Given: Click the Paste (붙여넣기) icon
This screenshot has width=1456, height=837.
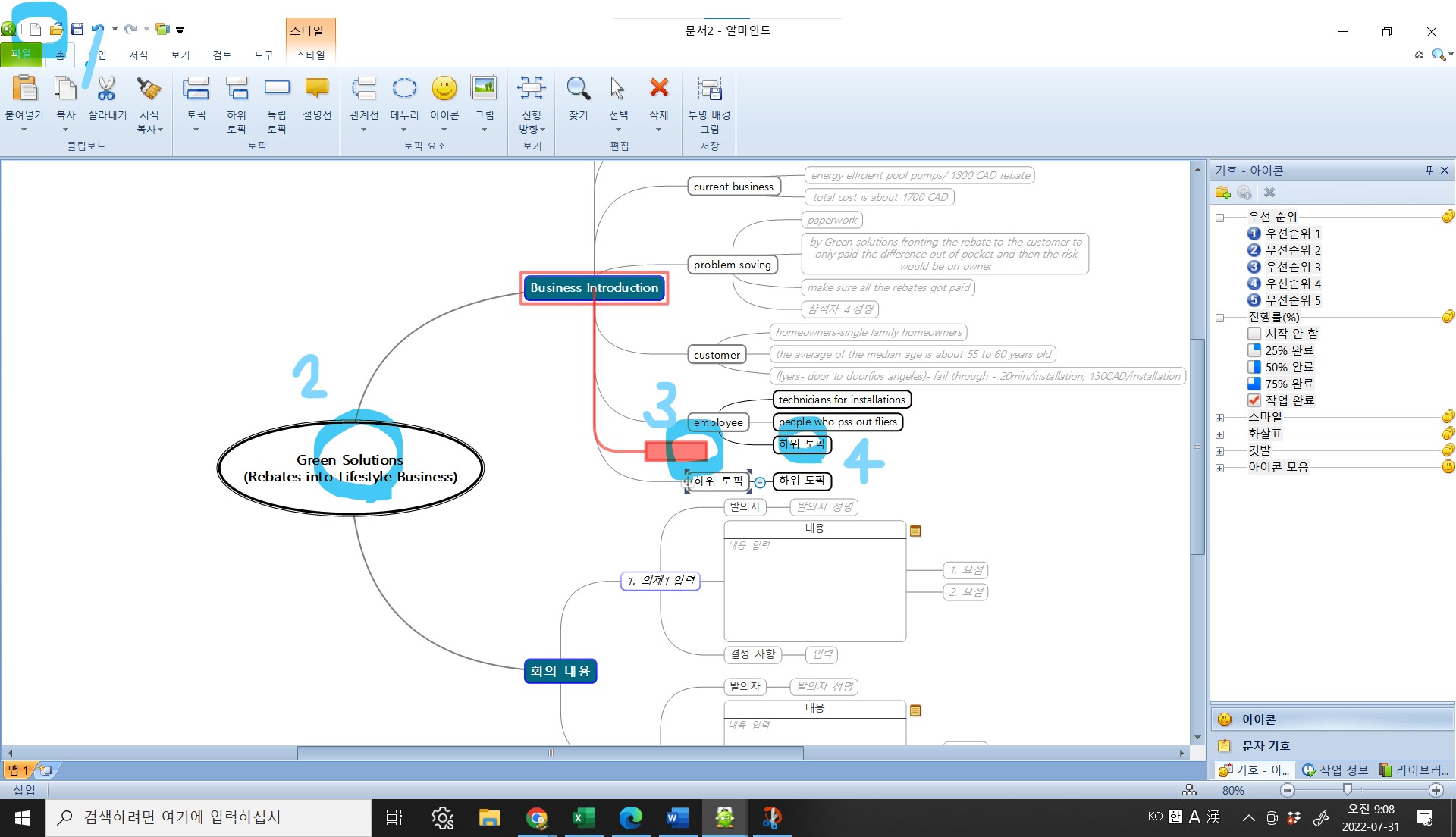Looking at the screenshot, I should tap(24, 89).
